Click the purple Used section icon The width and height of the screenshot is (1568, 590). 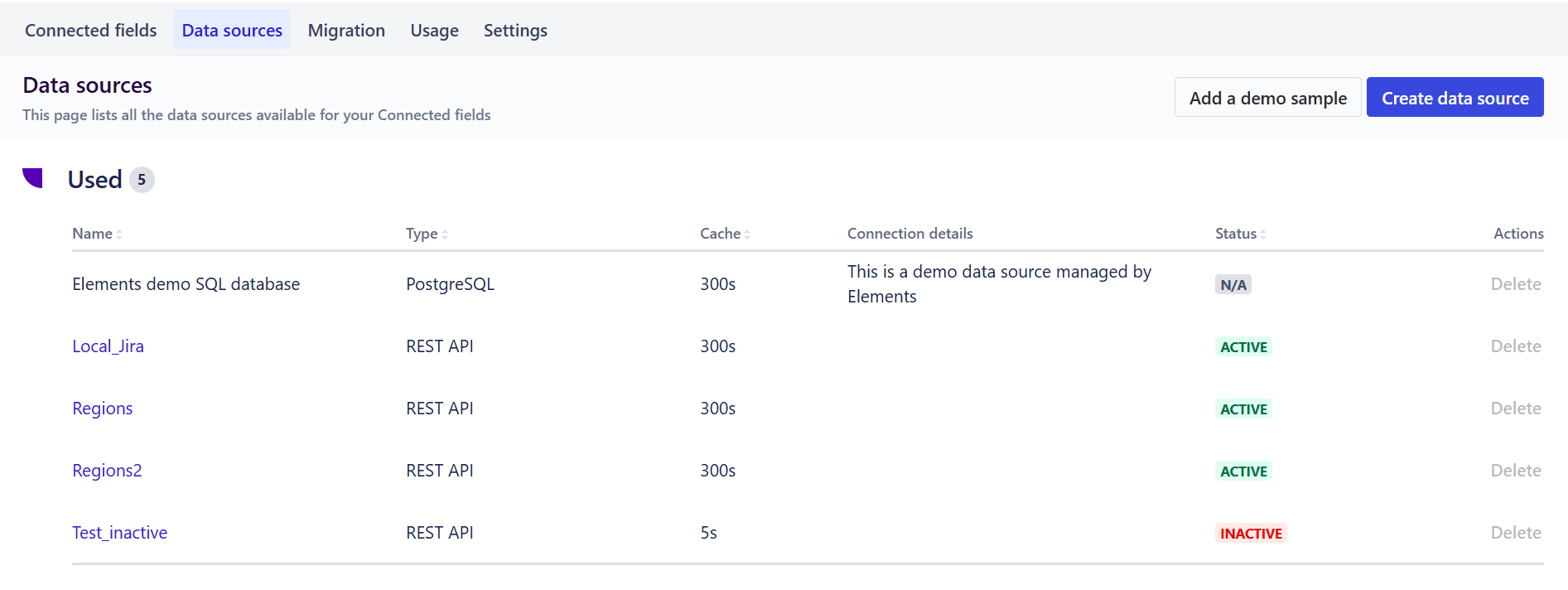coord(32,178)
